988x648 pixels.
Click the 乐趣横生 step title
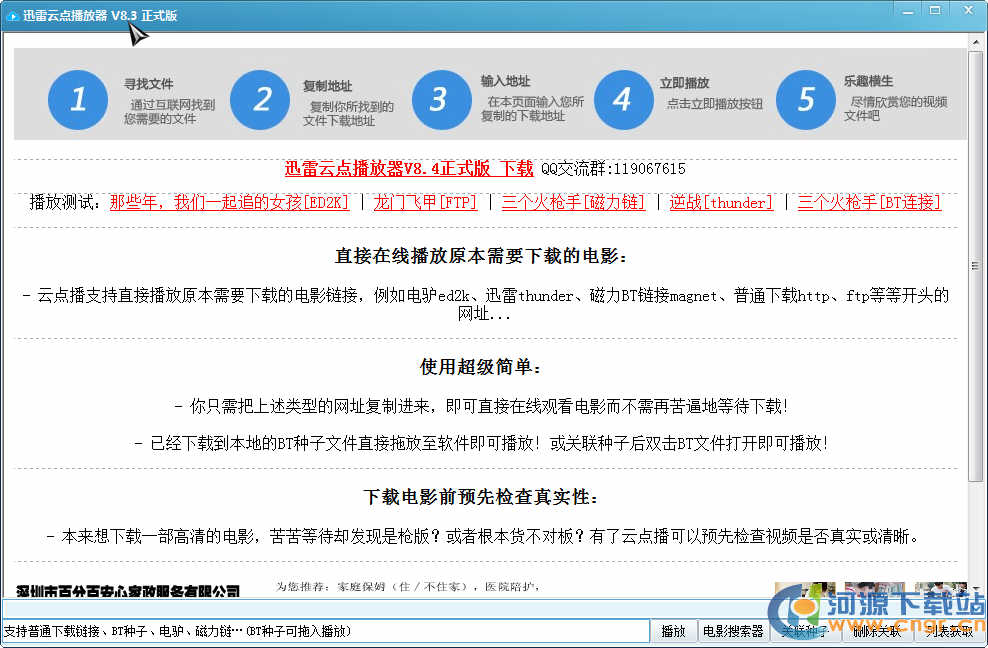[x=869, y=81]
